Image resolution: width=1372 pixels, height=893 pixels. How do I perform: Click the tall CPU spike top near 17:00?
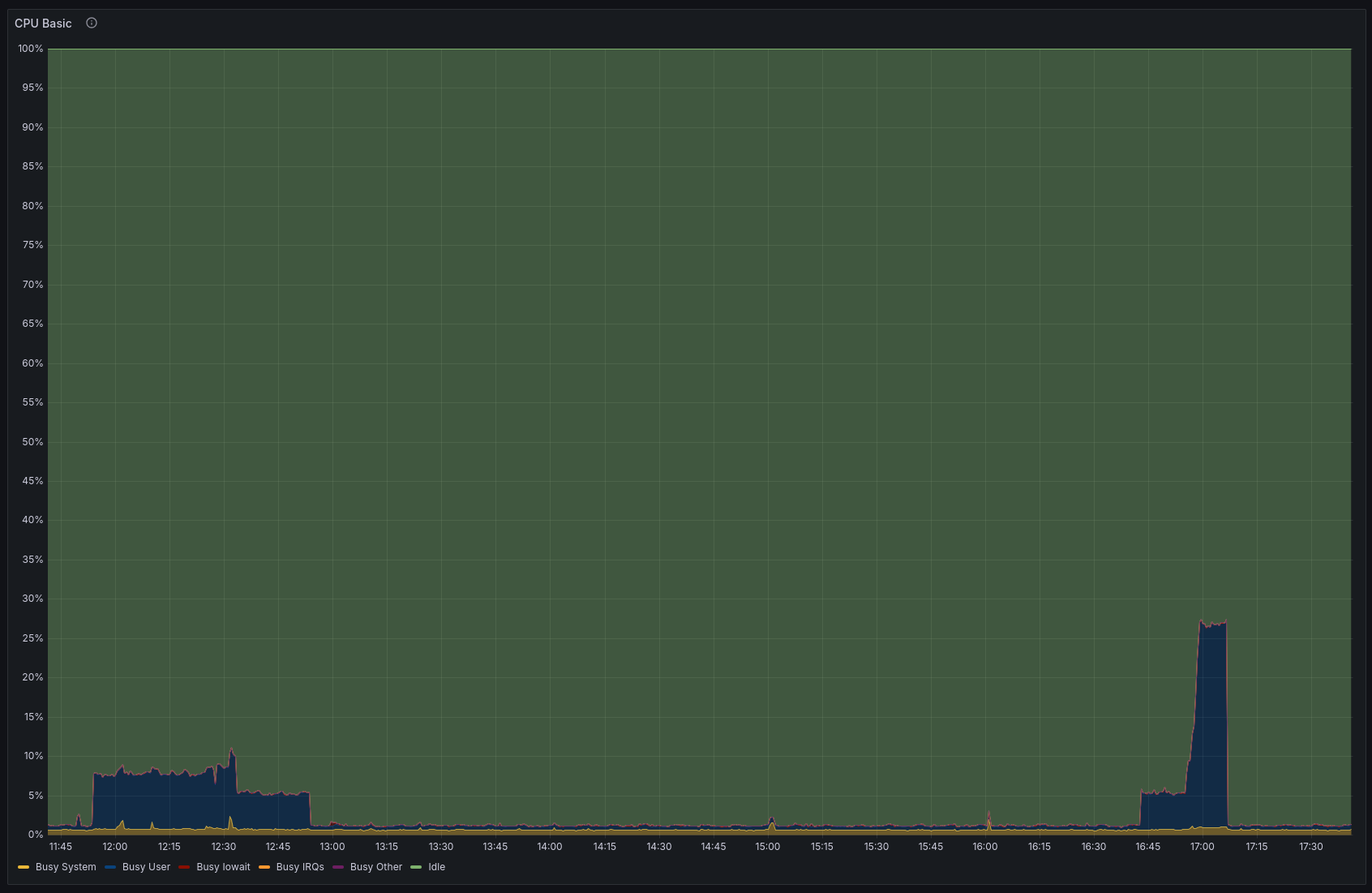pyautogui.click(x=1213, y=625)
